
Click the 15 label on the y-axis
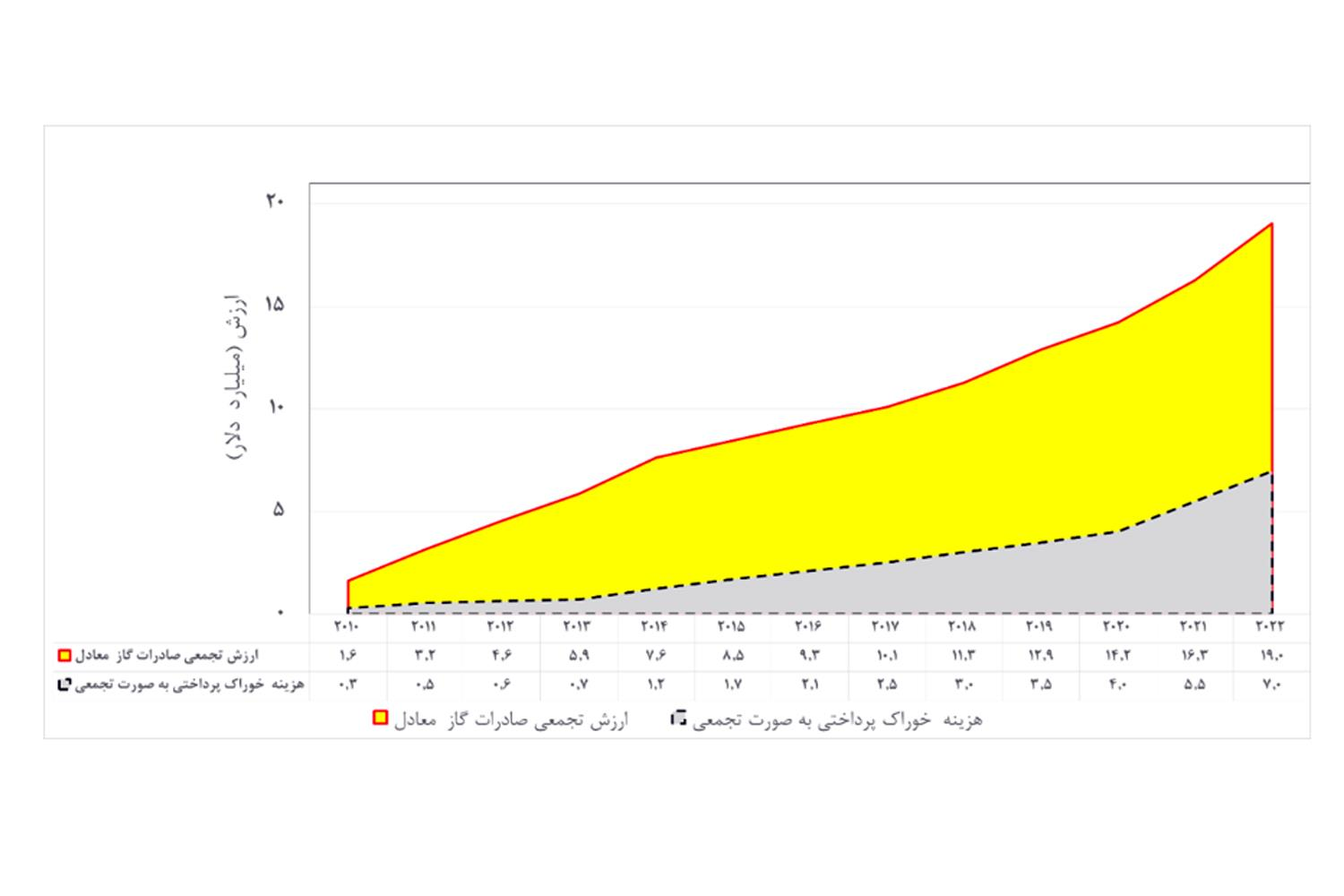pos(274,305)
